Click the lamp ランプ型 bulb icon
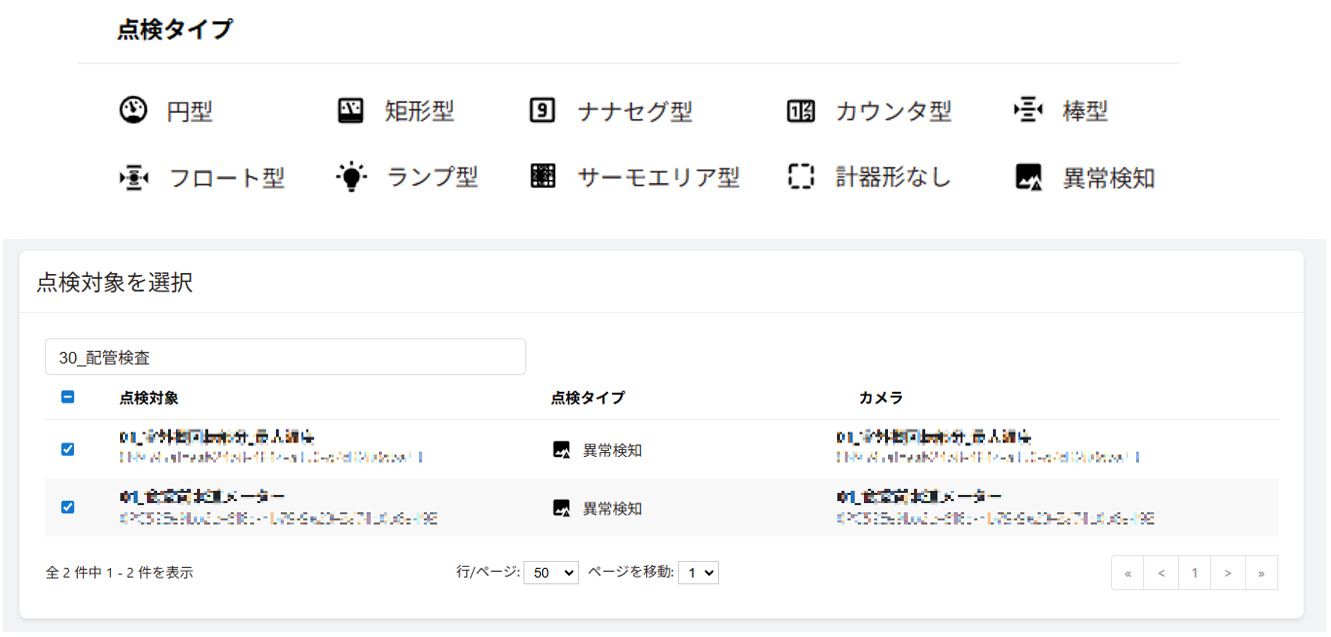Viewport: 1331px width, 637px height. pos(351,177)
